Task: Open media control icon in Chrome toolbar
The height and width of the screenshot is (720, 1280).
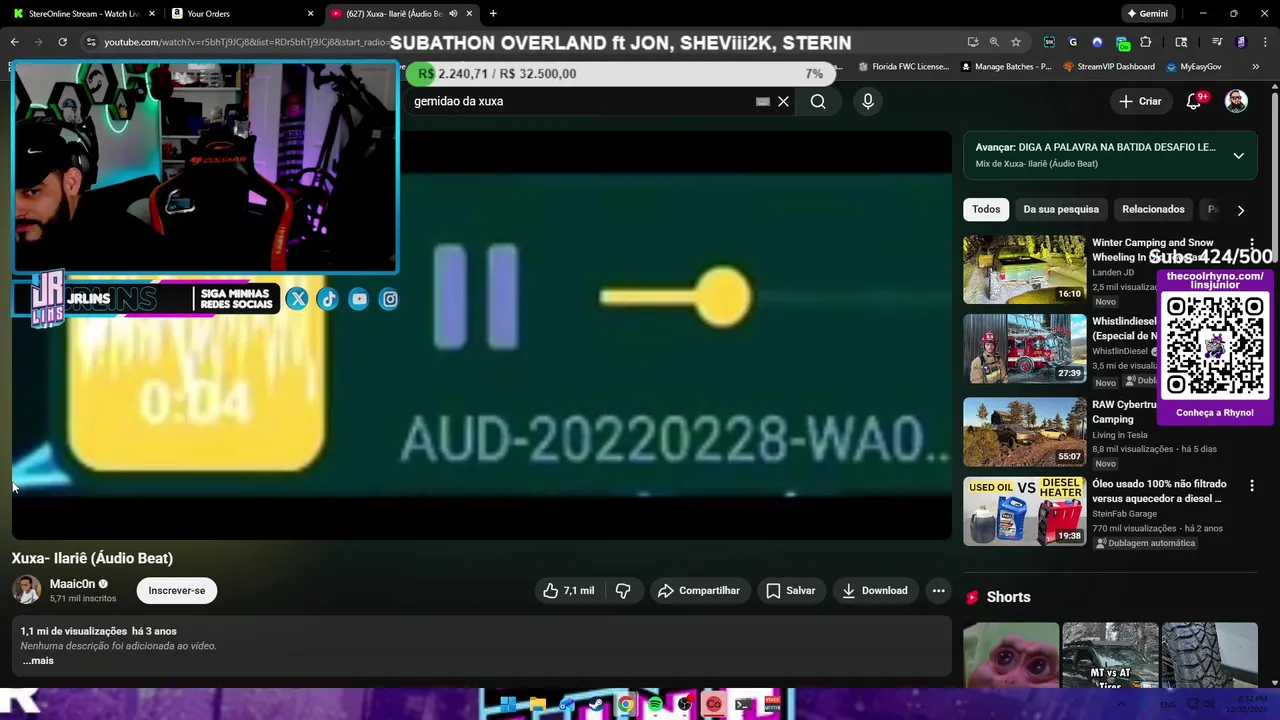Action: (x=1217, y=42)
